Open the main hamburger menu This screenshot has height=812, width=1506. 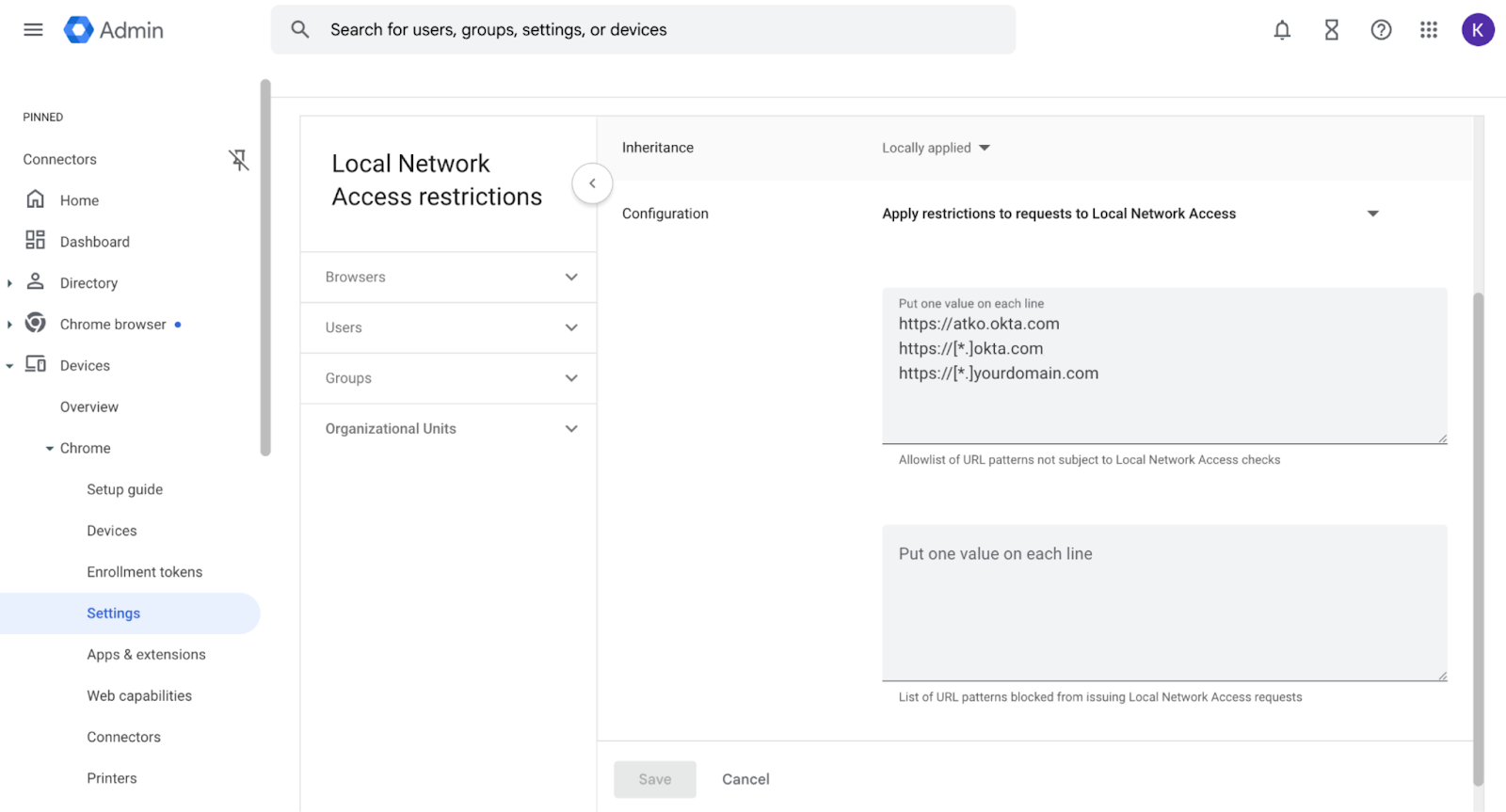click(33, 30)
